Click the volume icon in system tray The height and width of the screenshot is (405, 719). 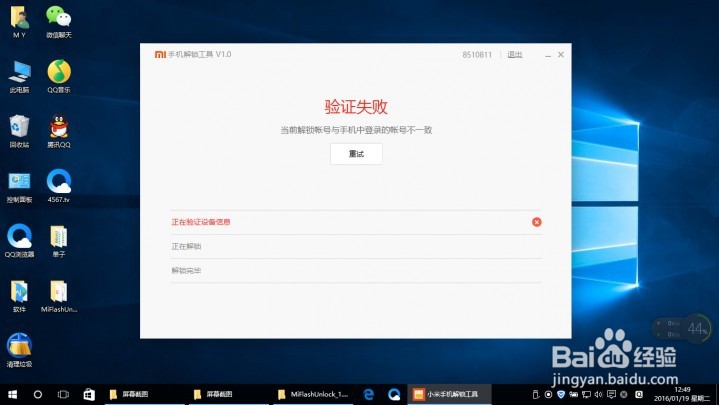(598, 394)
